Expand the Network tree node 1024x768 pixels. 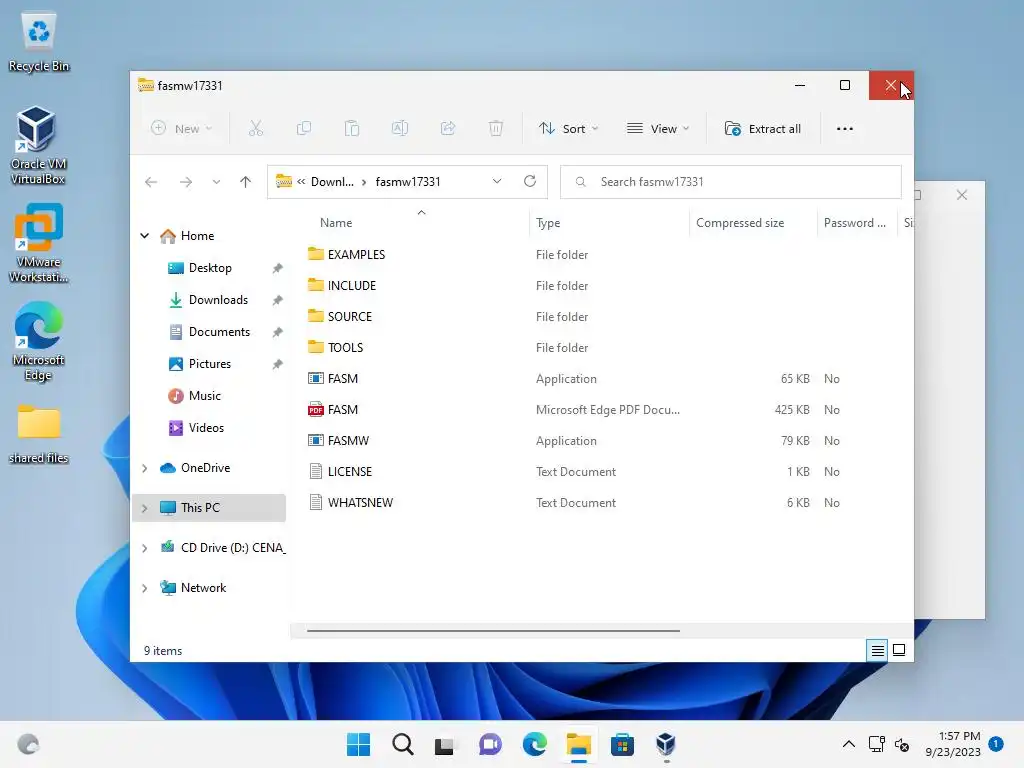point(144,588)
